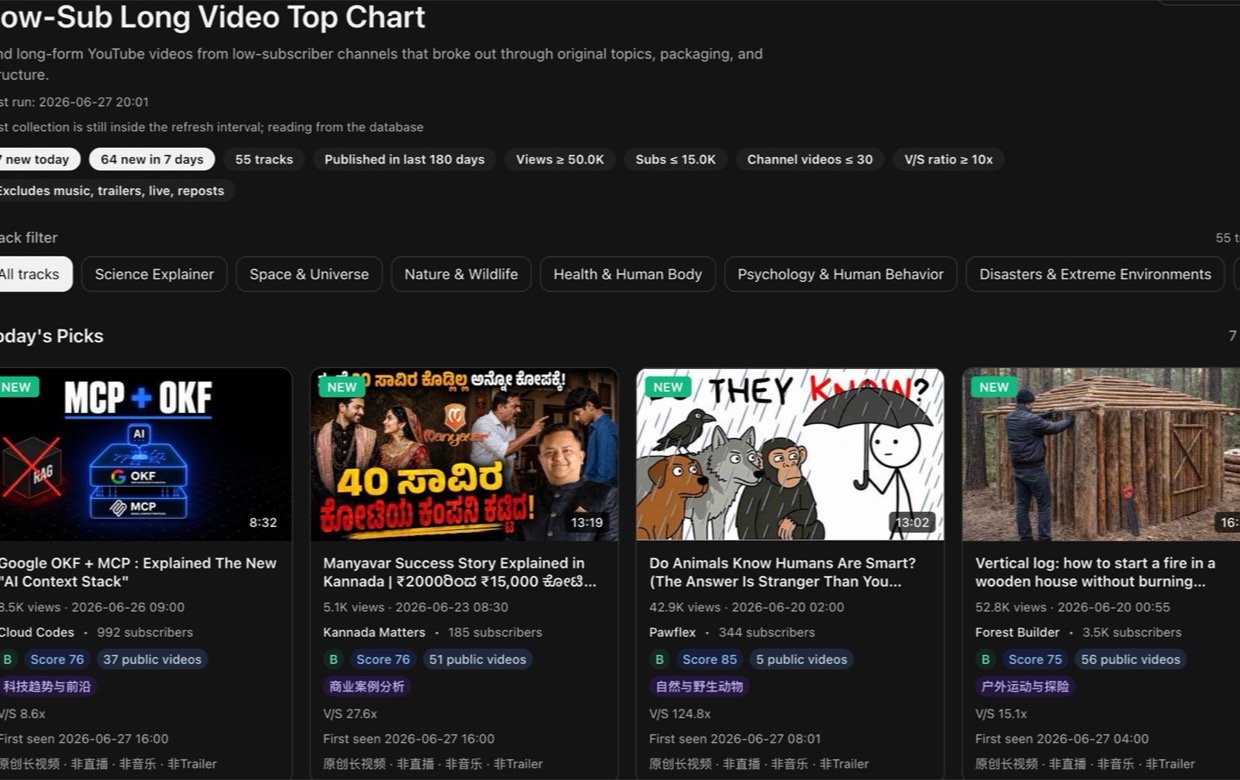The height and width of the screenshot is (780, 1240).
Task: Click the B grade badge for Pawflex
Action: pyautogui.click(x=659, y=659)
